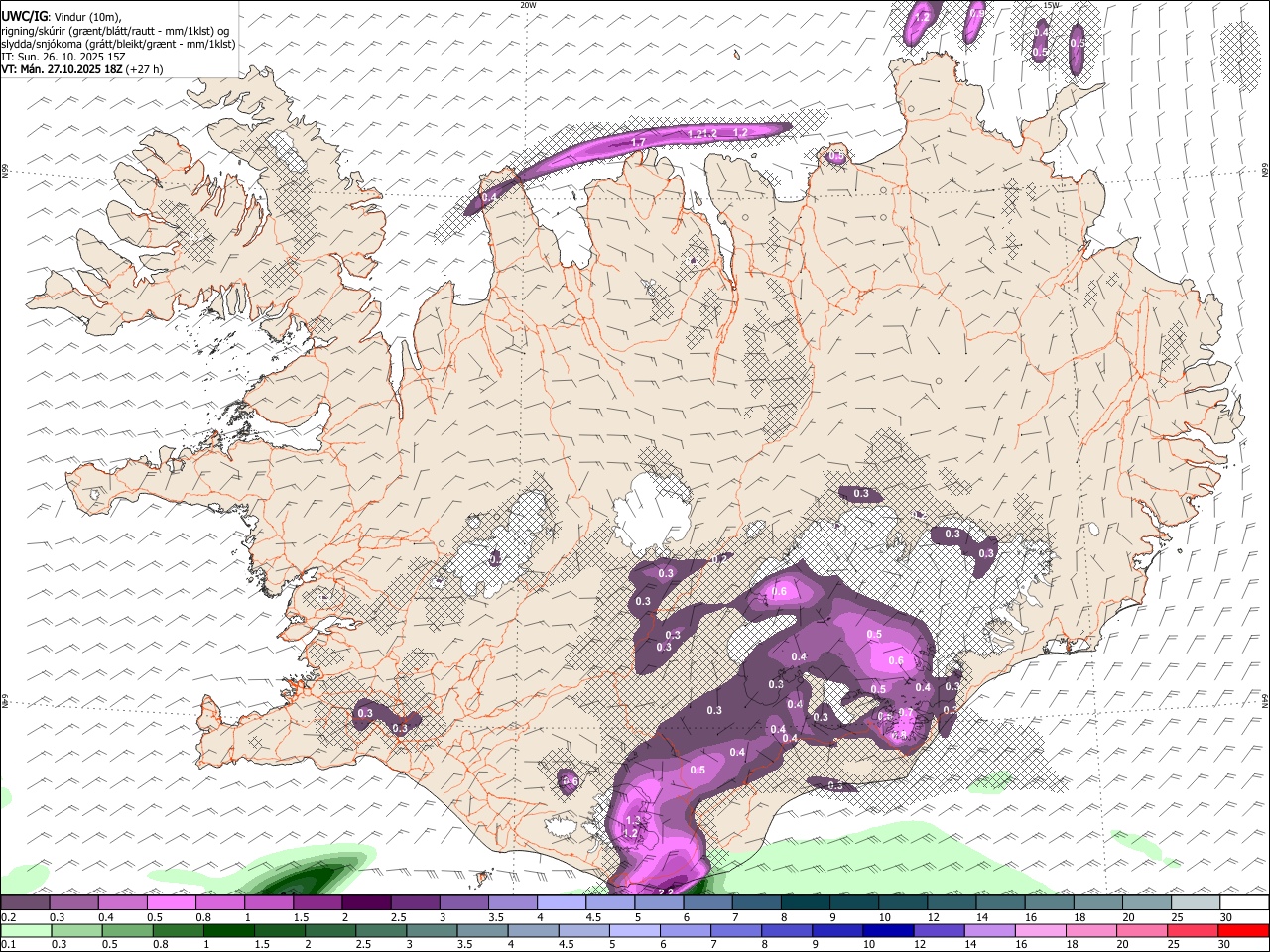Pick the lower legend swatch for 0.8
This screenshot has width=1270, height=952.
[x=178, y=931]
